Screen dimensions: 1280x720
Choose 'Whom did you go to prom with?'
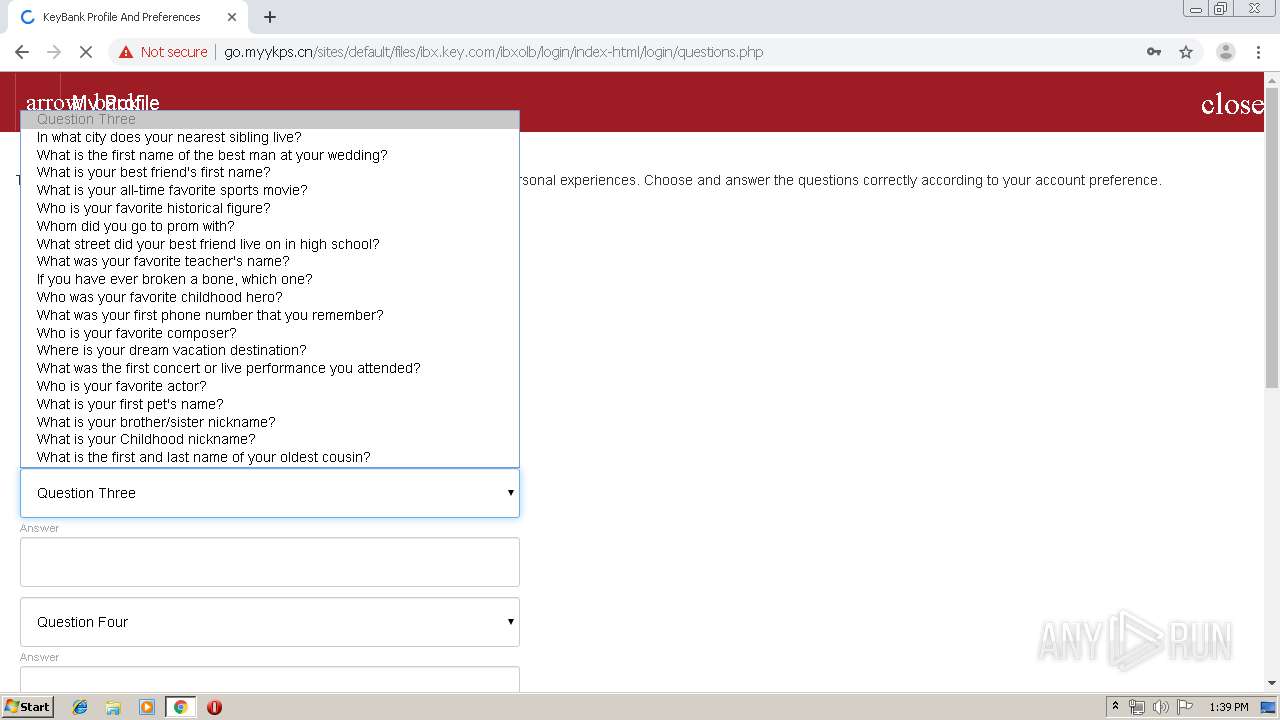(270, 226)
